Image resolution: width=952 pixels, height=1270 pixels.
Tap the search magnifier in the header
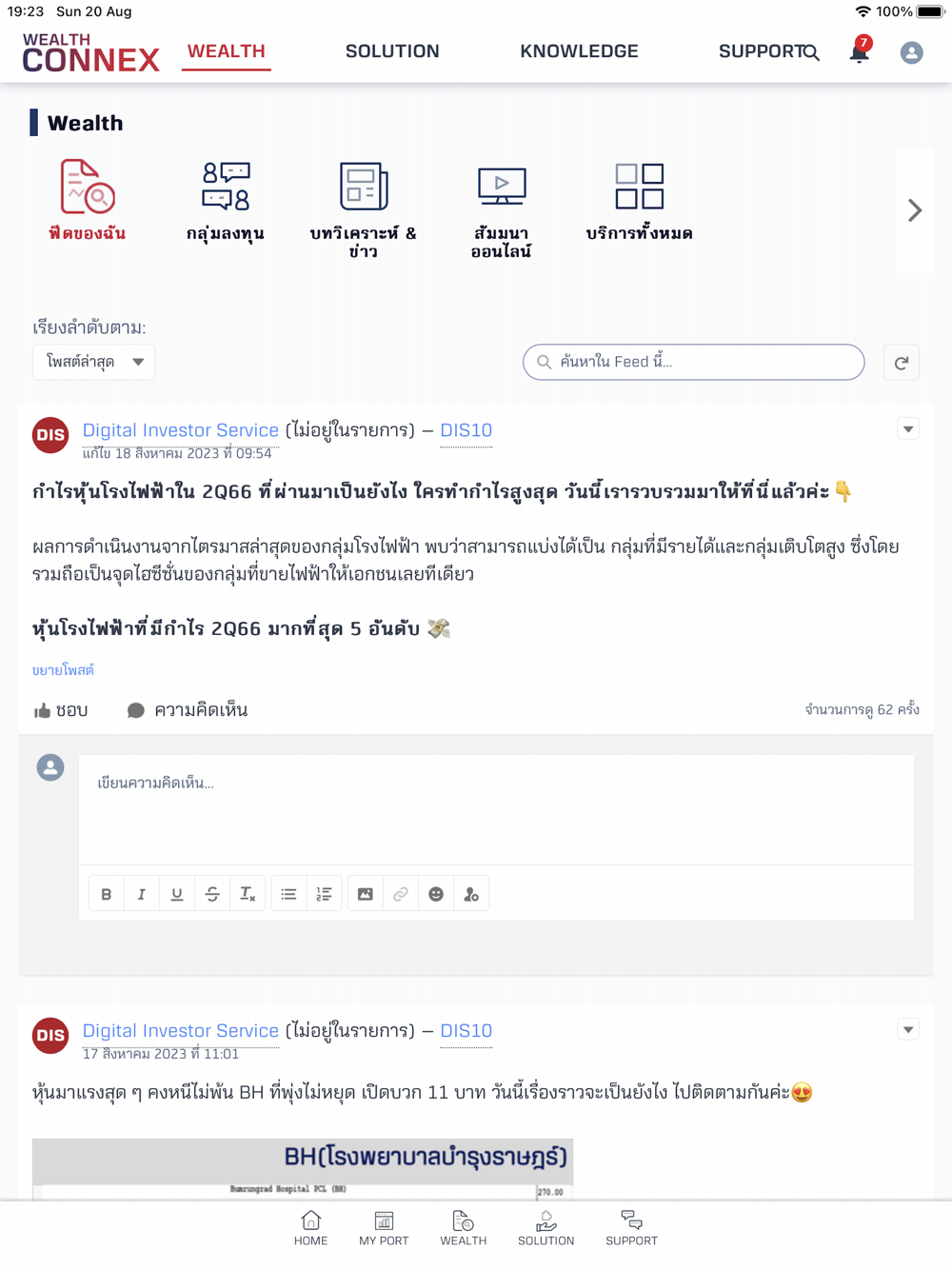pyautogui.click(x=810, y=52)
